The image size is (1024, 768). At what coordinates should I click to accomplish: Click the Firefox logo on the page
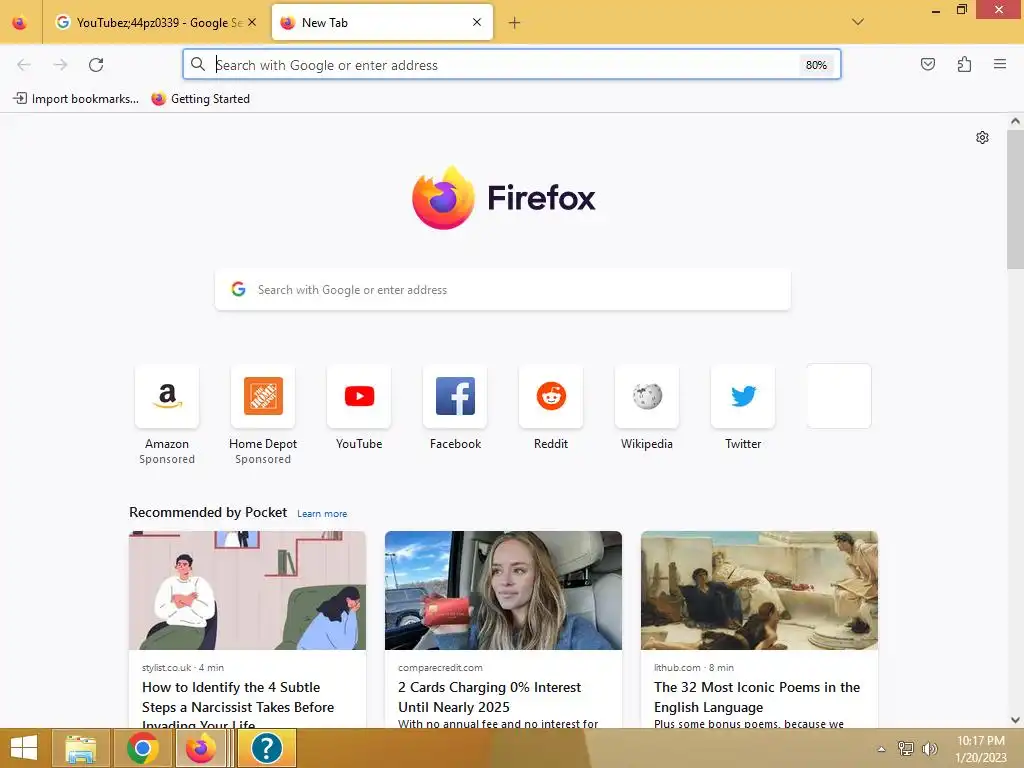pos(504,198)
